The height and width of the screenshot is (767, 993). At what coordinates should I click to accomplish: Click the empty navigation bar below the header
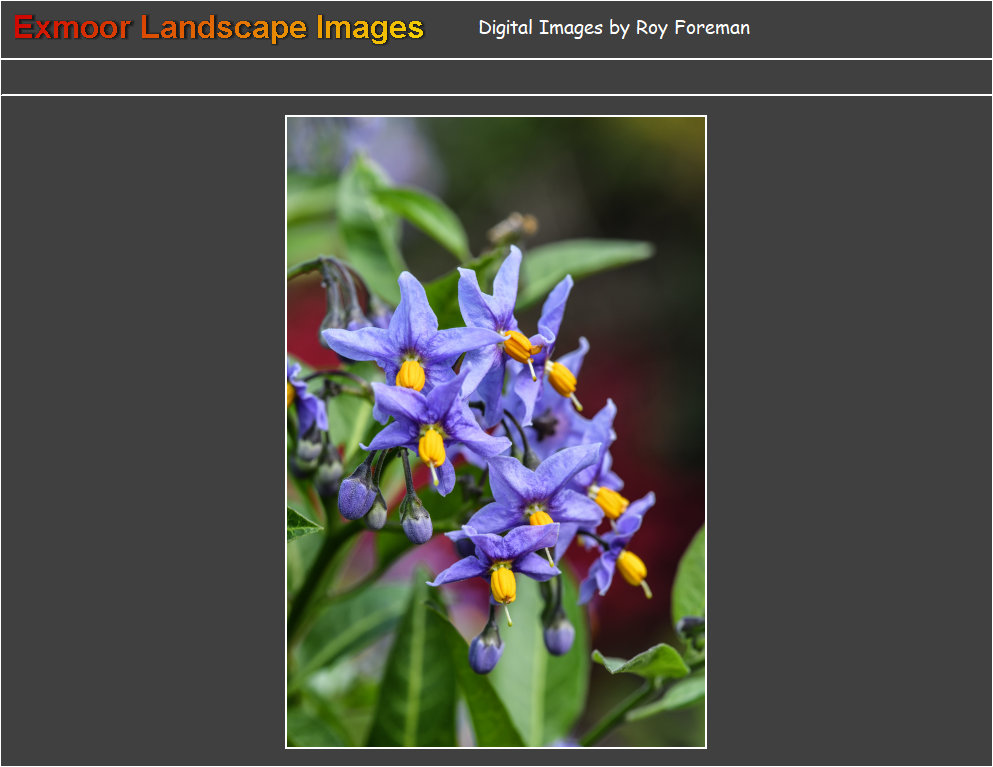pos(496,77)
